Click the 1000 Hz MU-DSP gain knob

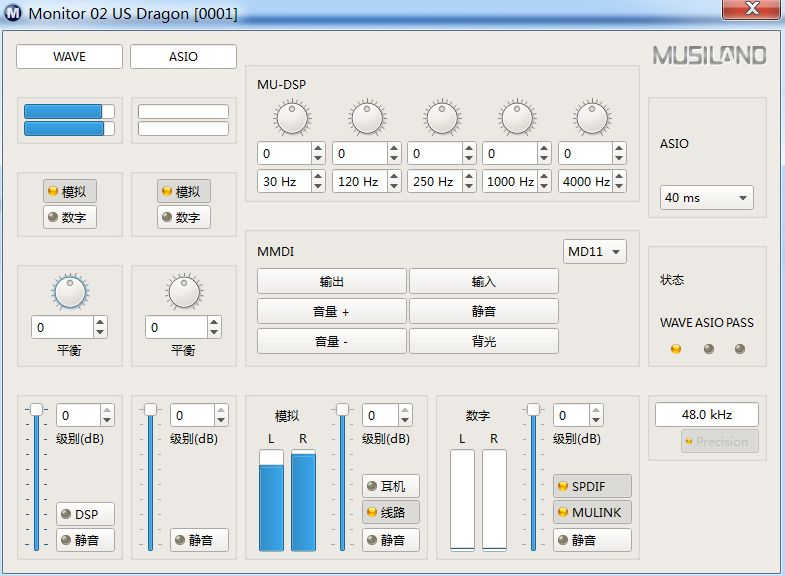pos(517,119)
